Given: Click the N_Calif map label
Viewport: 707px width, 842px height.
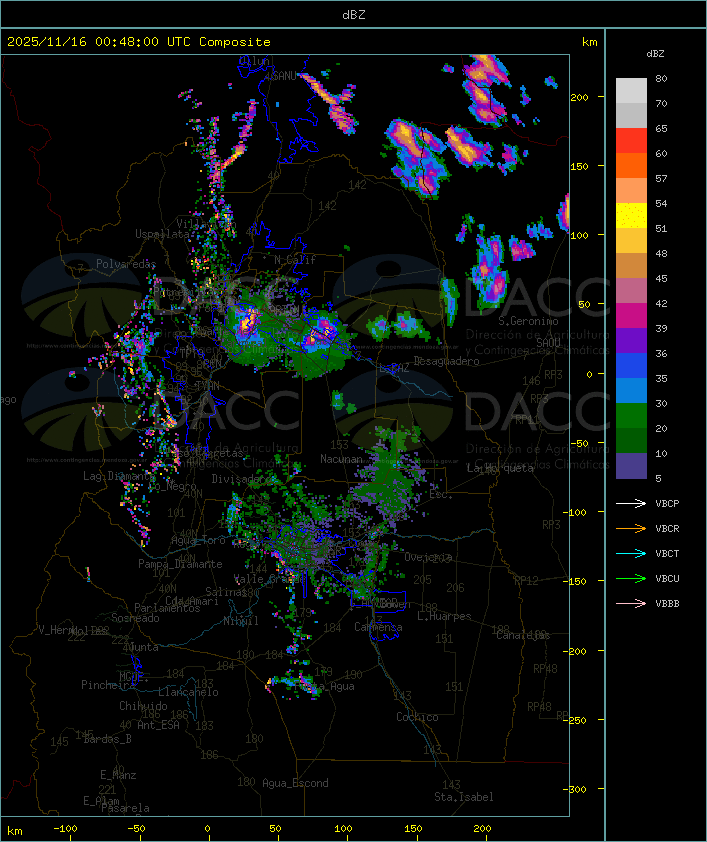Looking at the screenshot, I should [295, 260].
